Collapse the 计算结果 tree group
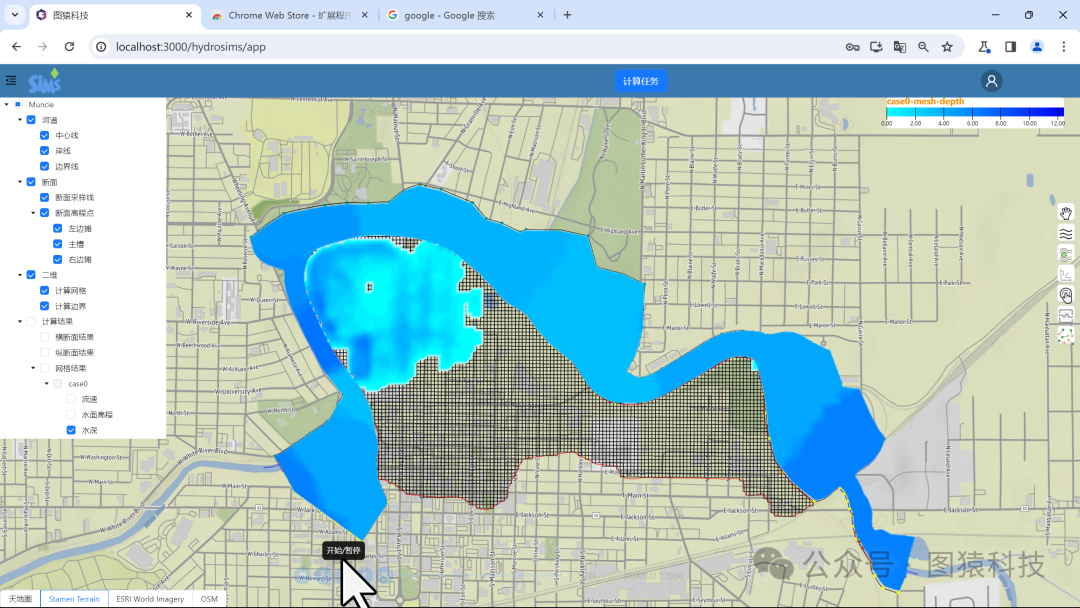The image size is (1080, 608). [x=20, y=322]
